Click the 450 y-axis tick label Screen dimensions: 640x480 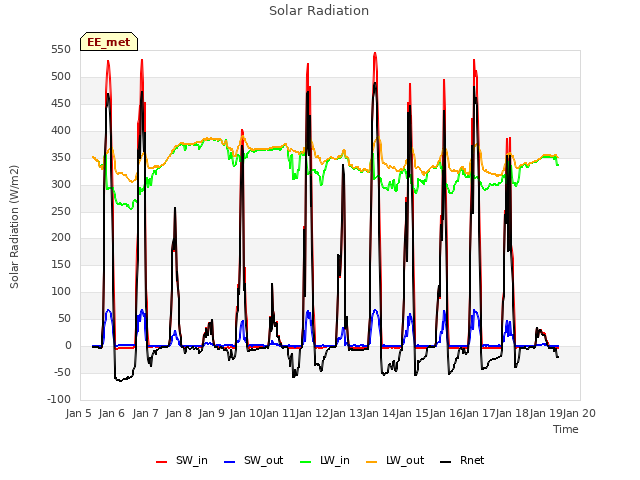coord(61,104)
